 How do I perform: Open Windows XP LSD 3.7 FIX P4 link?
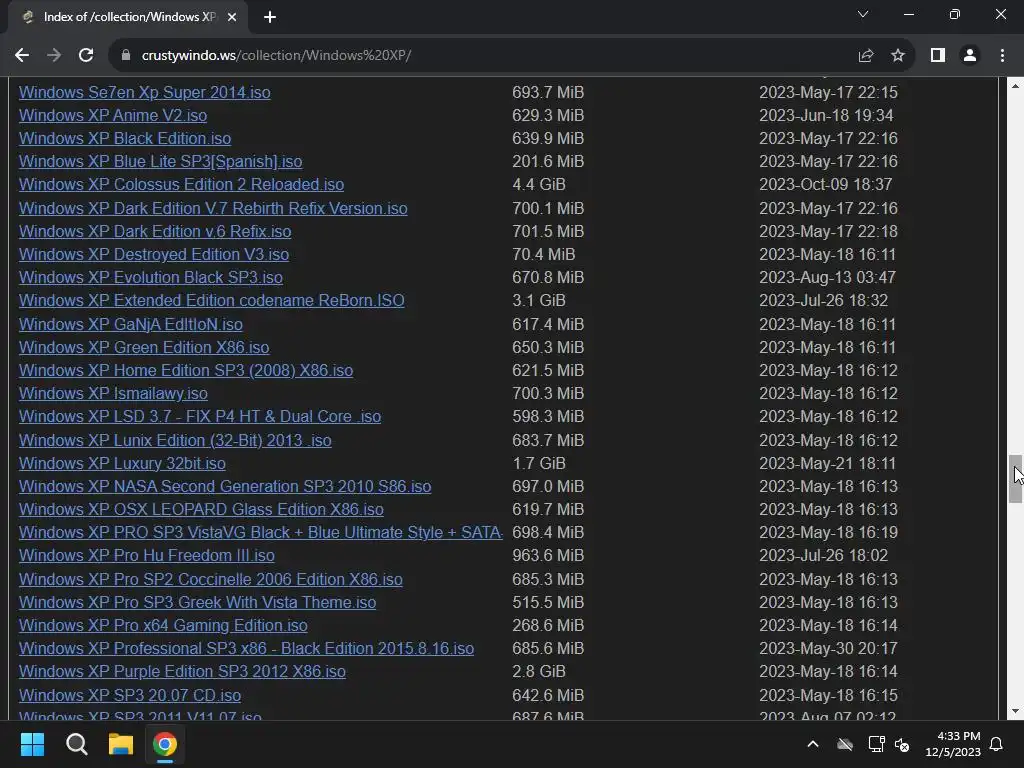point(200,417)
